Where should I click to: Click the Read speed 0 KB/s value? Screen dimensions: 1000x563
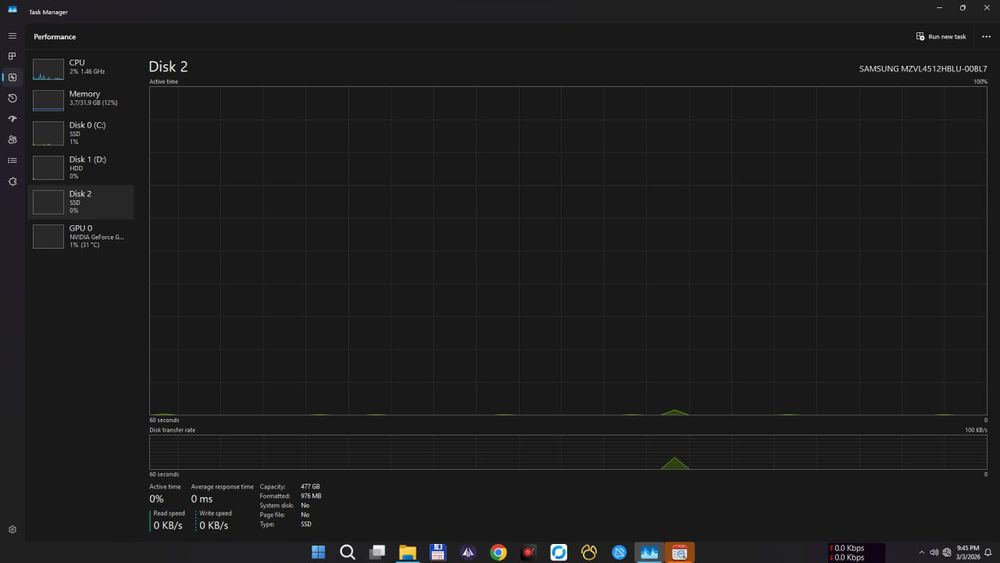(168, 525)
